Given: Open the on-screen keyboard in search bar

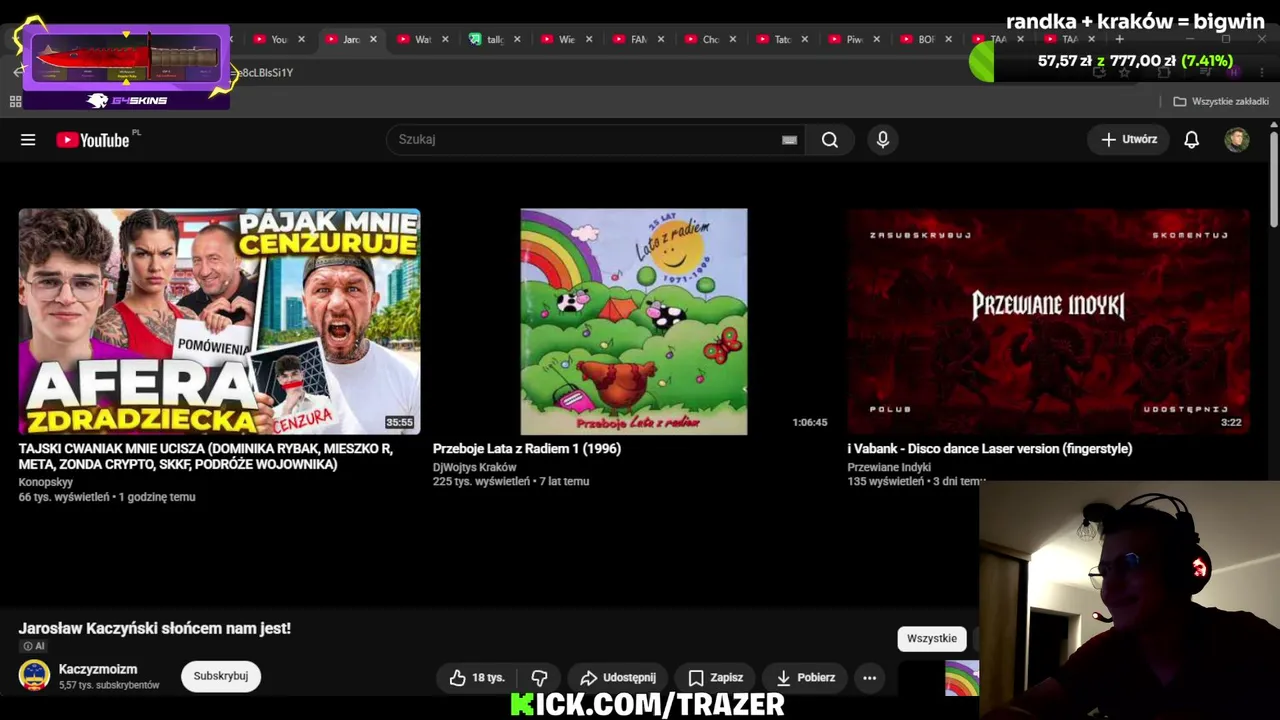Looking at the screenshot, I should click(789, 140).
